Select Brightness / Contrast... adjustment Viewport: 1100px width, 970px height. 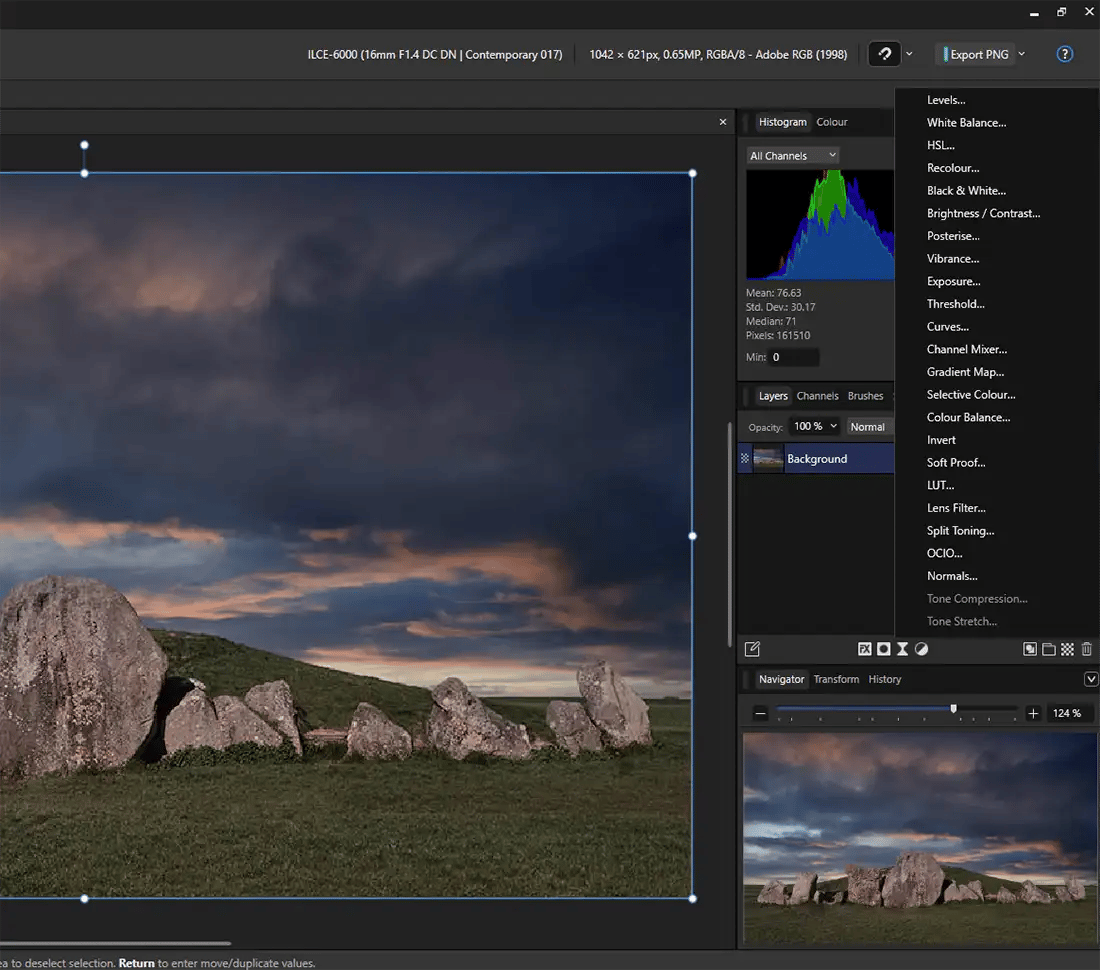pyautogui.click(x=983, y=213)
